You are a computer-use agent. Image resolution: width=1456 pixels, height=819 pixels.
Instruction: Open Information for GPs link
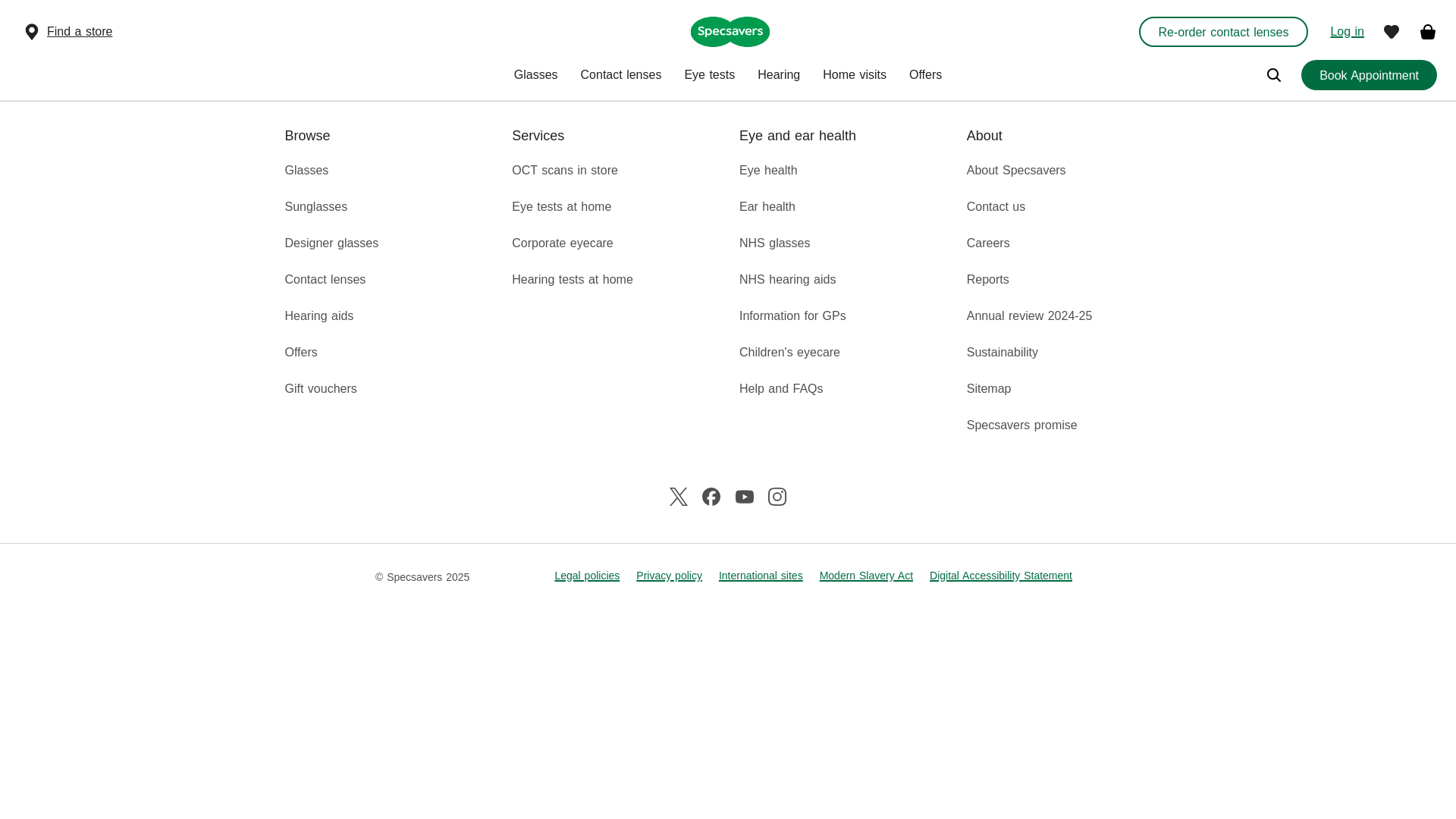click(792, 316)
